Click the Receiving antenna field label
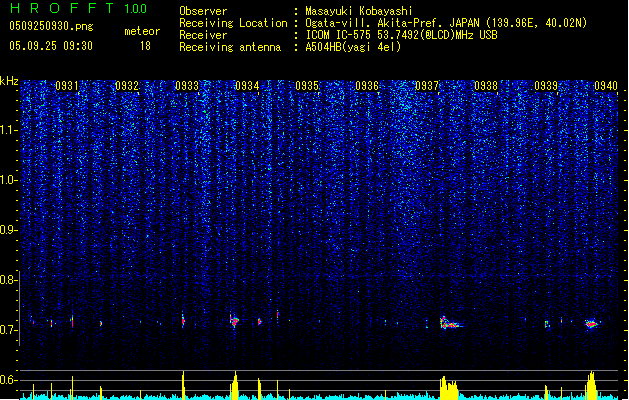Viewport: 629px width, 400px height. pos(230,47)
